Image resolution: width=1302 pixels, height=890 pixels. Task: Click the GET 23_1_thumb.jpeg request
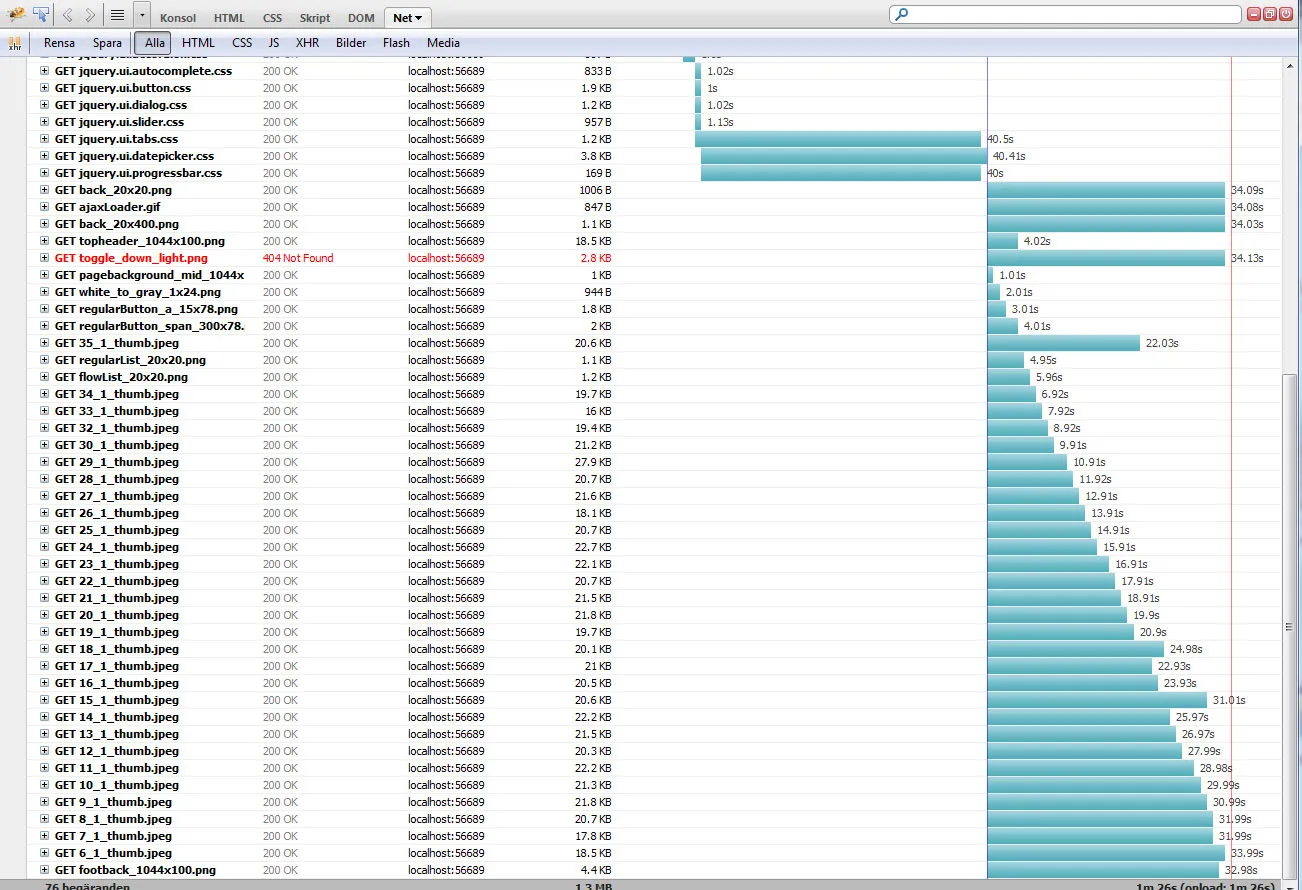click(x=117, y=564)
